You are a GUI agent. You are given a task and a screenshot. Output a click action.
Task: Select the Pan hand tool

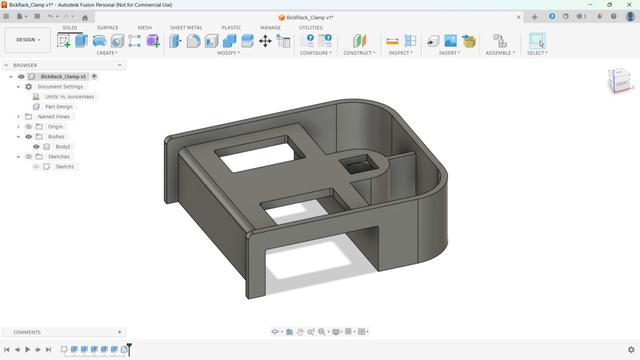pos(300,332)
